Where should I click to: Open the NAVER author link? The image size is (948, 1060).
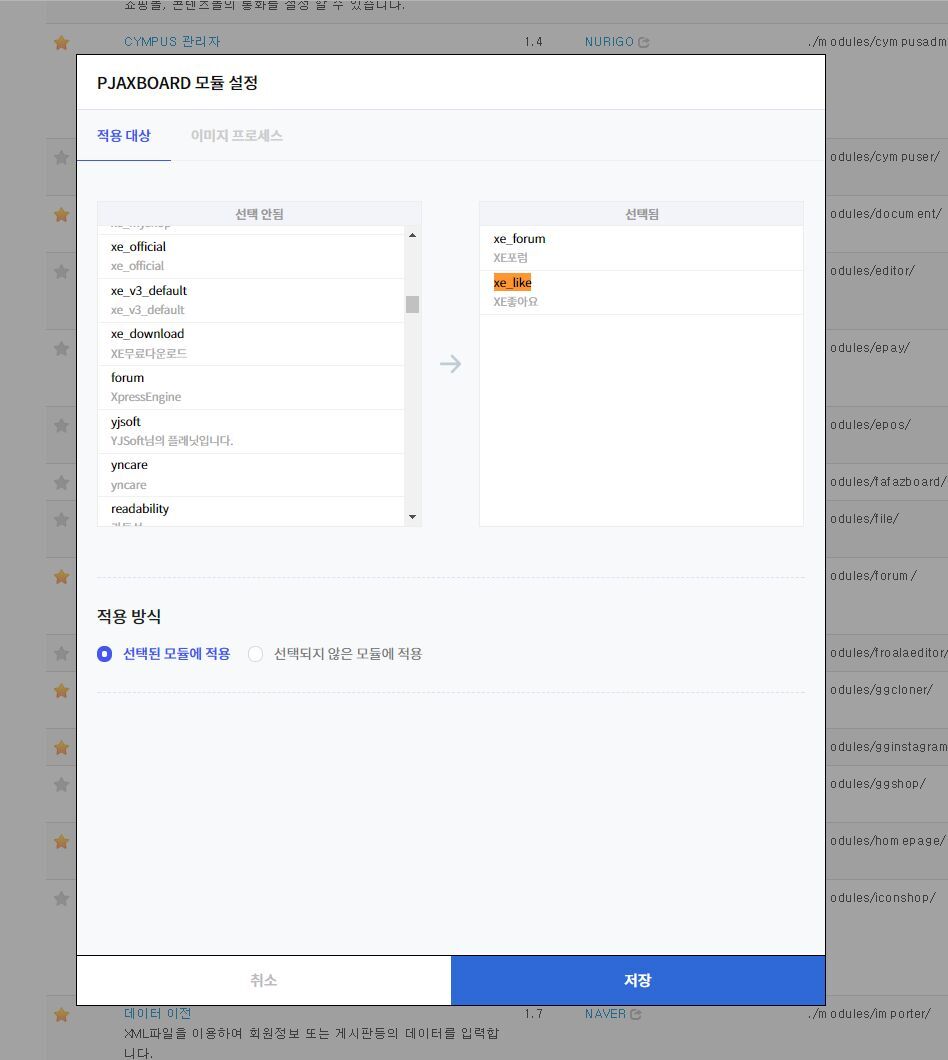[x=605, y=1014]
